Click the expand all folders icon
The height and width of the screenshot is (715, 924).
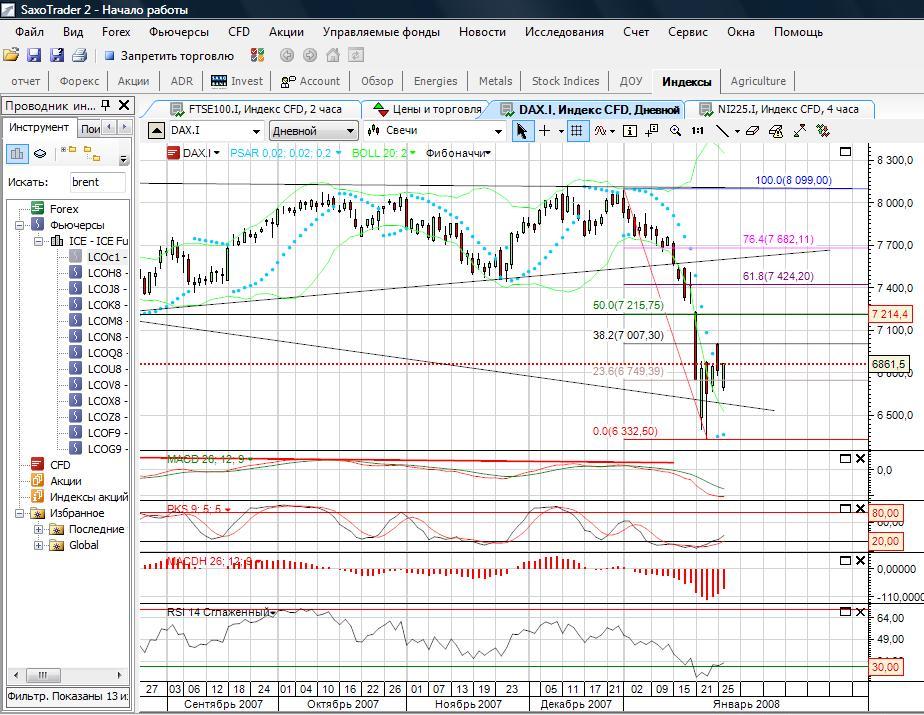pos(69,151)
